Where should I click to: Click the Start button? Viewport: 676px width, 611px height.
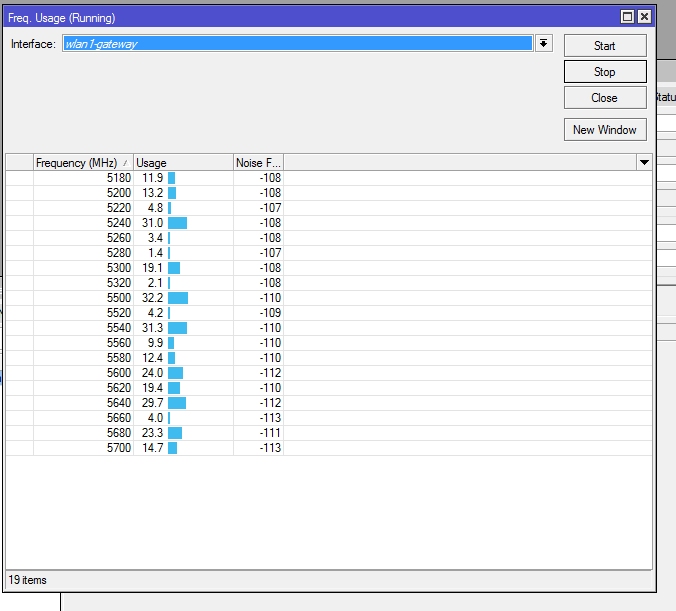pos(605,46)
